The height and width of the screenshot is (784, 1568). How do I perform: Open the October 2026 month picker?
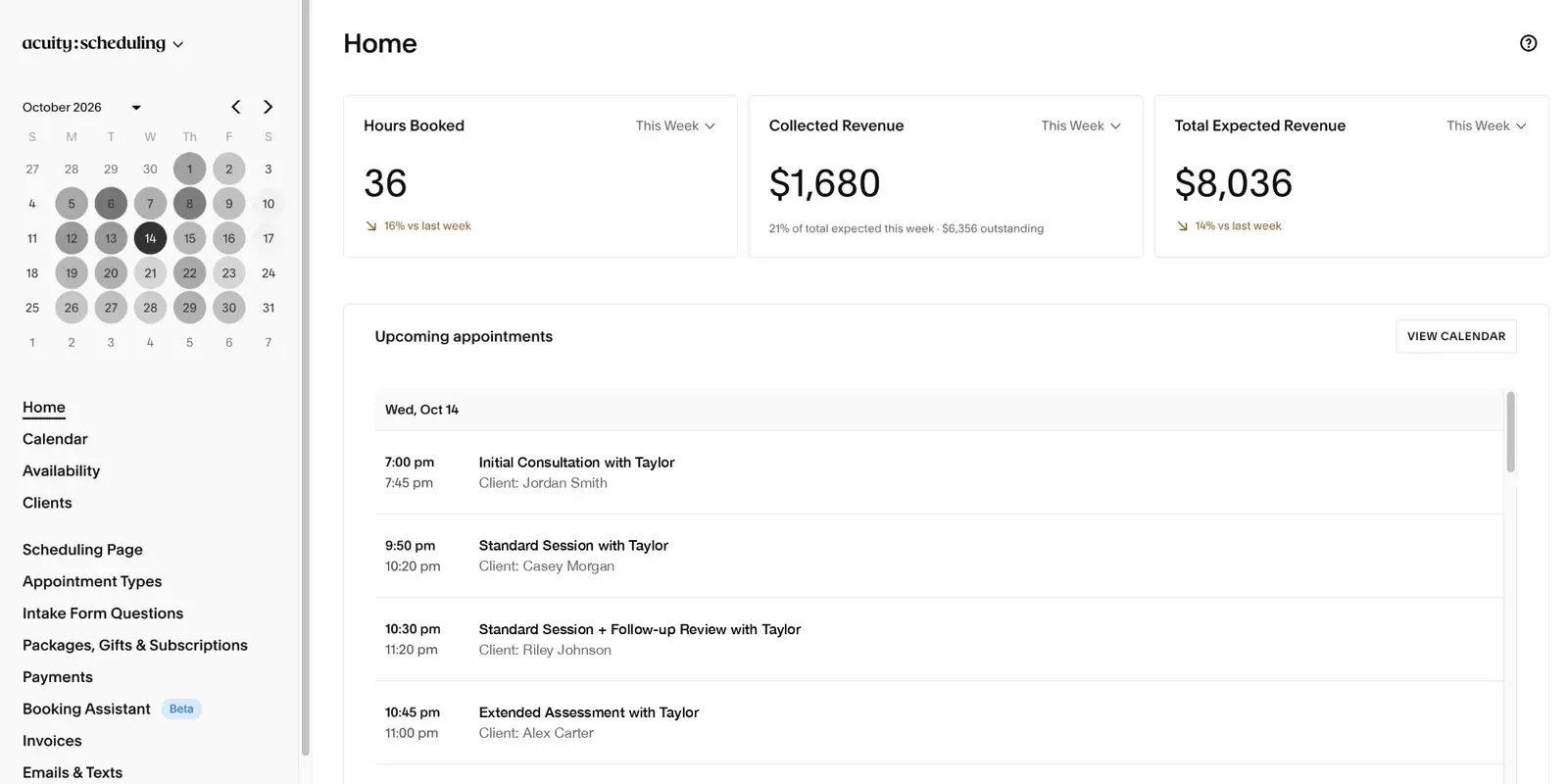tap(82, 107)
